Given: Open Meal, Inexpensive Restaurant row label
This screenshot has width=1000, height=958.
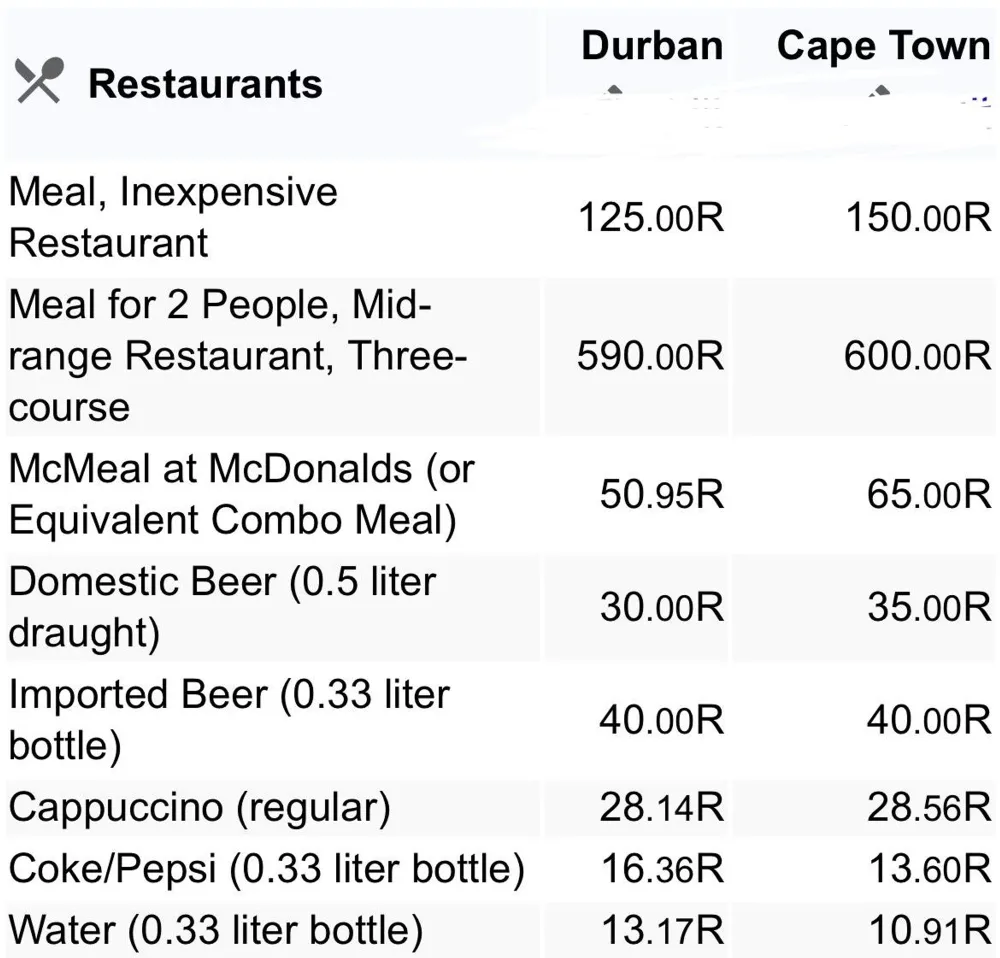Looking at the screenshot, I should click(x=173, y=217).
